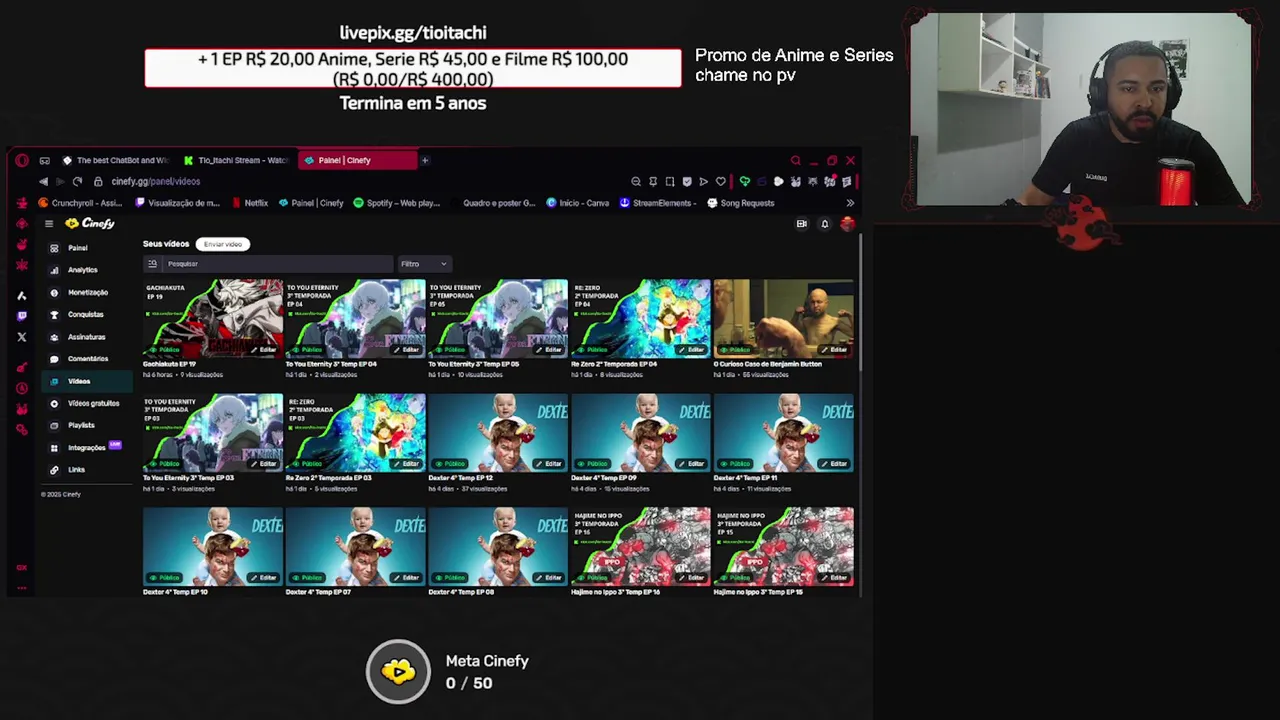
Task: Toggle Público on Re Zero EP 04
Action: coord(592,350)
